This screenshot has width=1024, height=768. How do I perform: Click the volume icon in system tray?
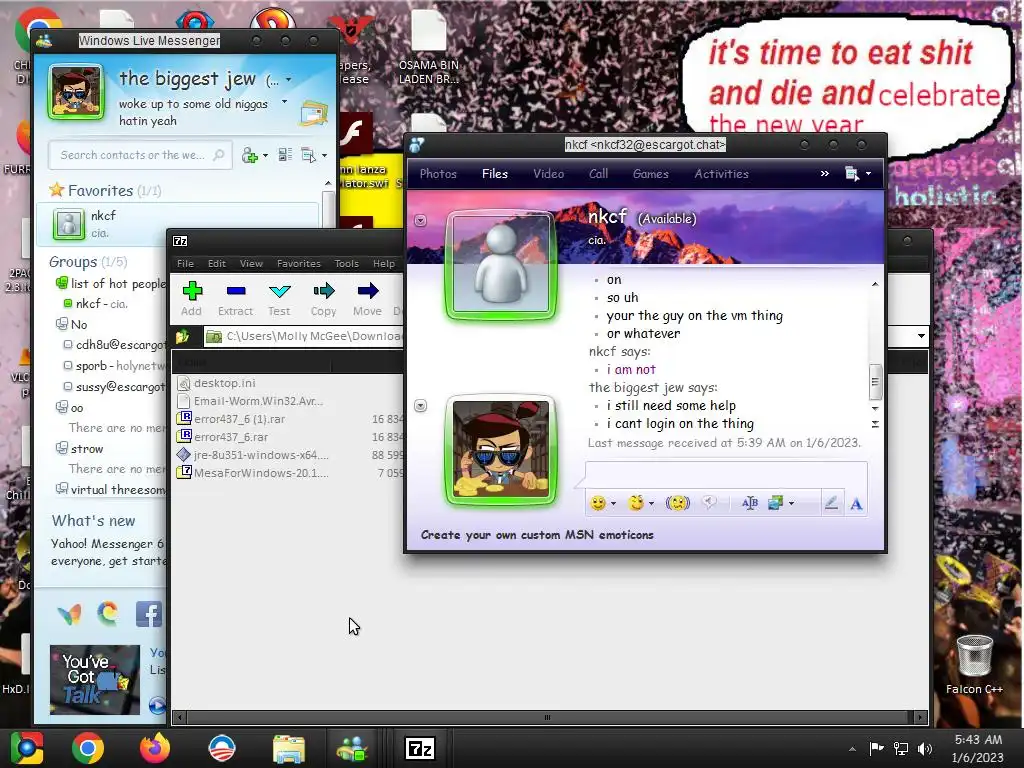pyautogui.click(x=925, y=749)
